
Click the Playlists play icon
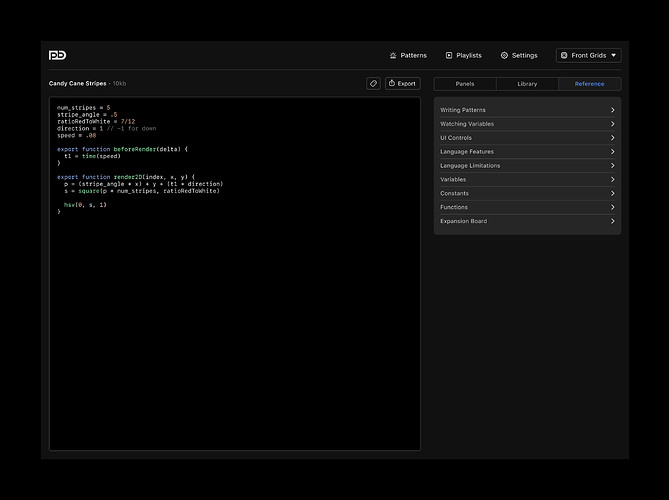coord(449,55)
